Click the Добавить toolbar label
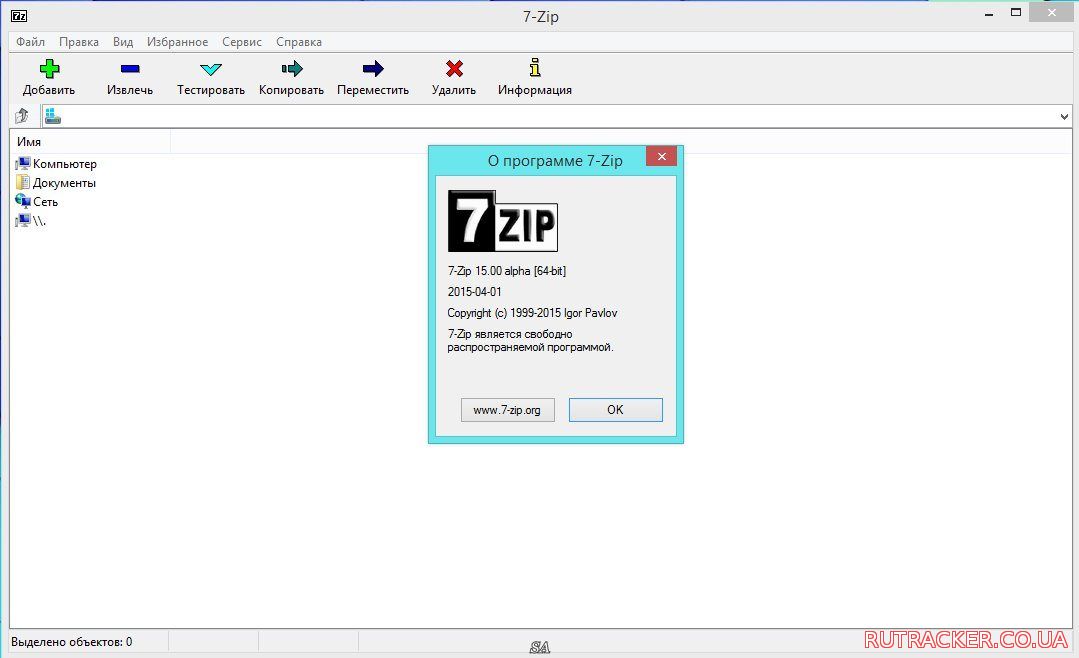 (x=49, y=90)
